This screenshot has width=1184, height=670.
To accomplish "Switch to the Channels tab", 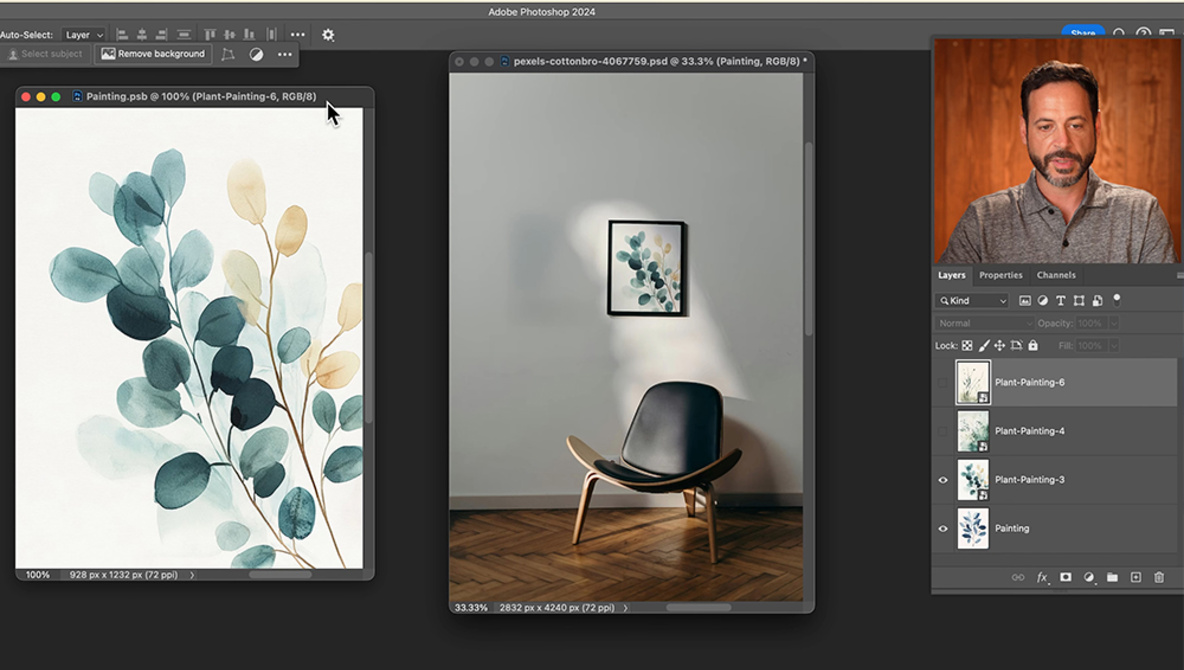I will 1055,275.
